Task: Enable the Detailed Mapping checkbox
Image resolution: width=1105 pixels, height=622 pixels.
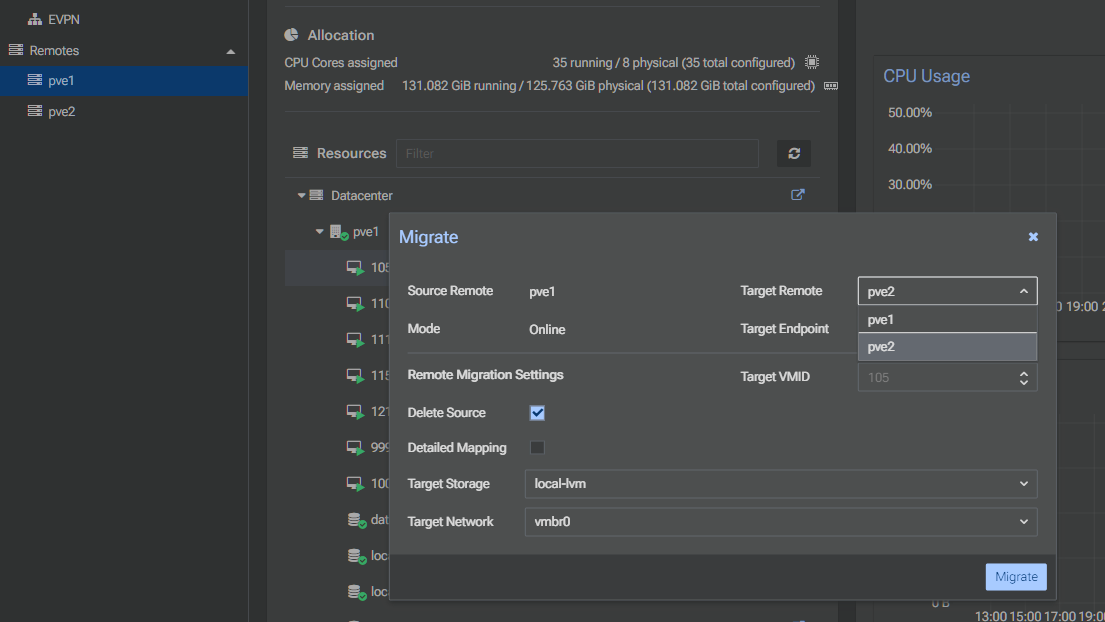Action: 537,448
